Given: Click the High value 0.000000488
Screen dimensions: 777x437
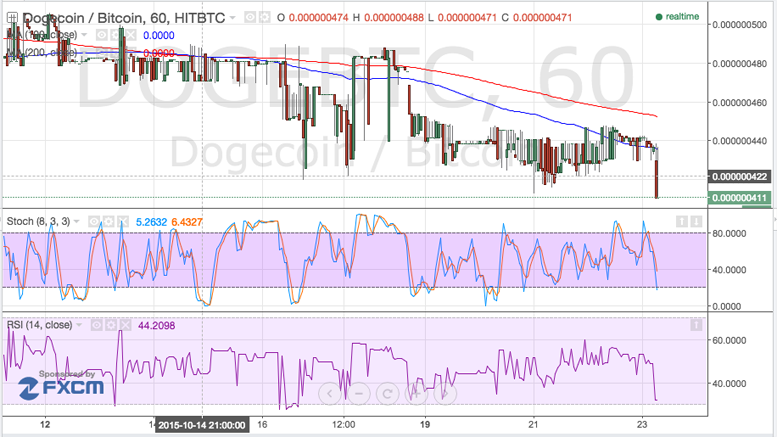Looking at the screenshot, I should (394, 18).
